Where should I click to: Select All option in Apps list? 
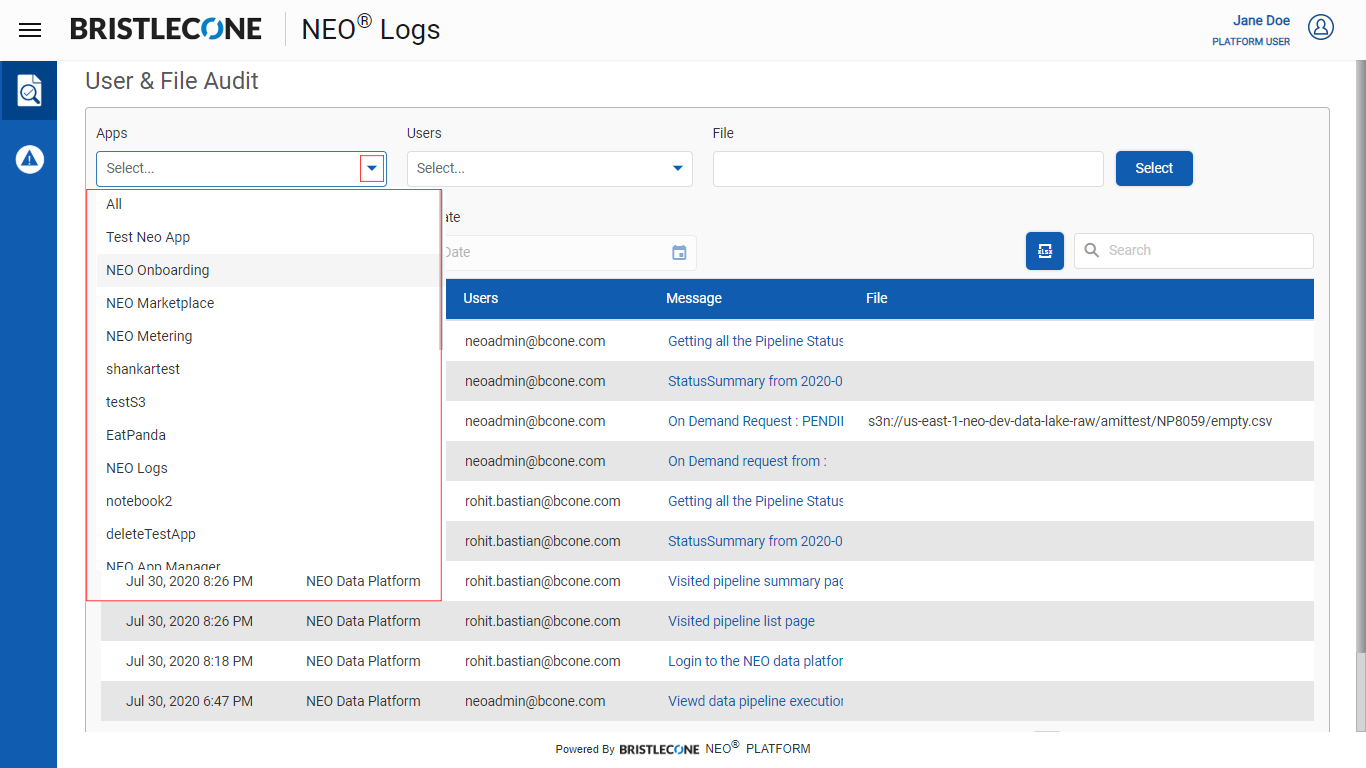click(114, 204)
